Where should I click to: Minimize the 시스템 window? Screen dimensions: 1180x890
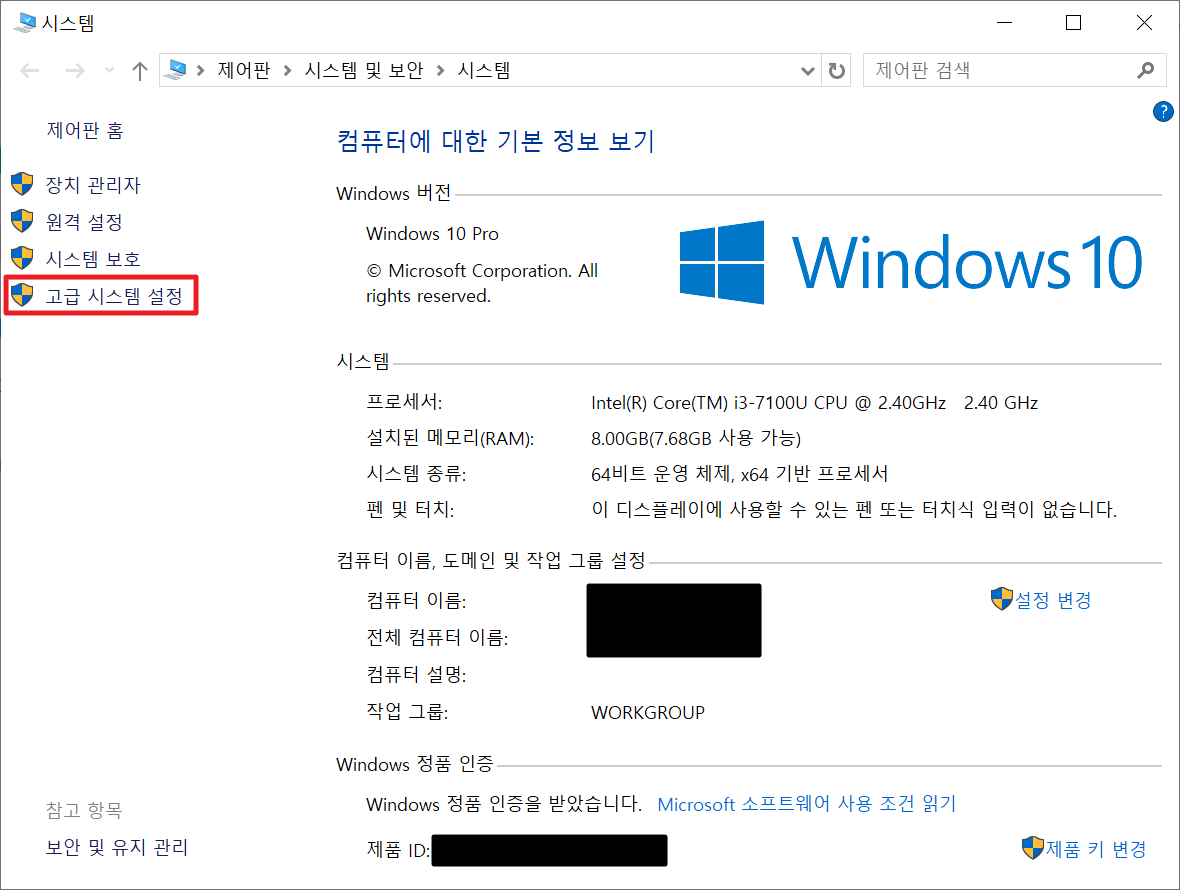(1004, 23)
